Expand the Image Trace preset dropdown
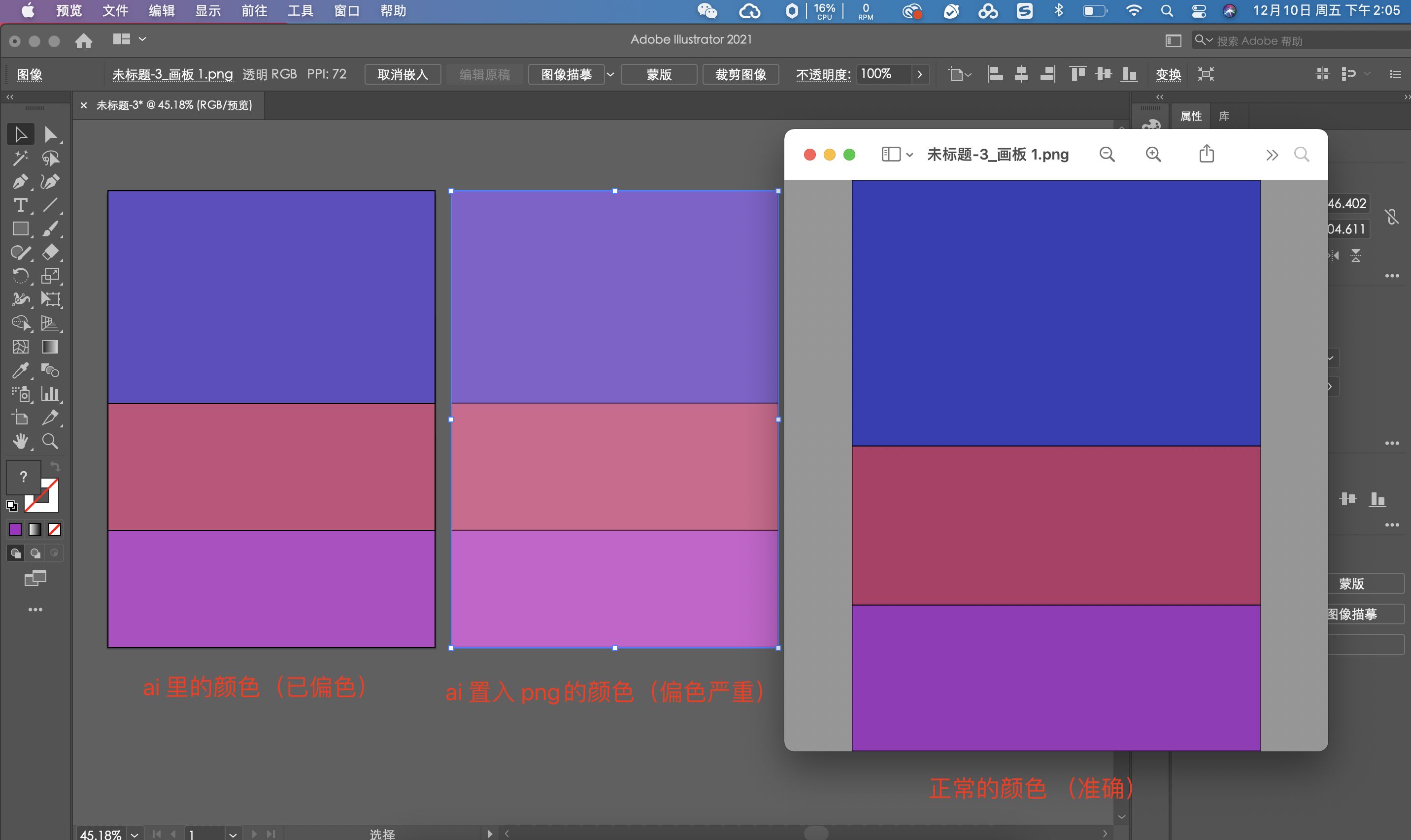This screenshot has width=1411, height=840. click(610, 74)
